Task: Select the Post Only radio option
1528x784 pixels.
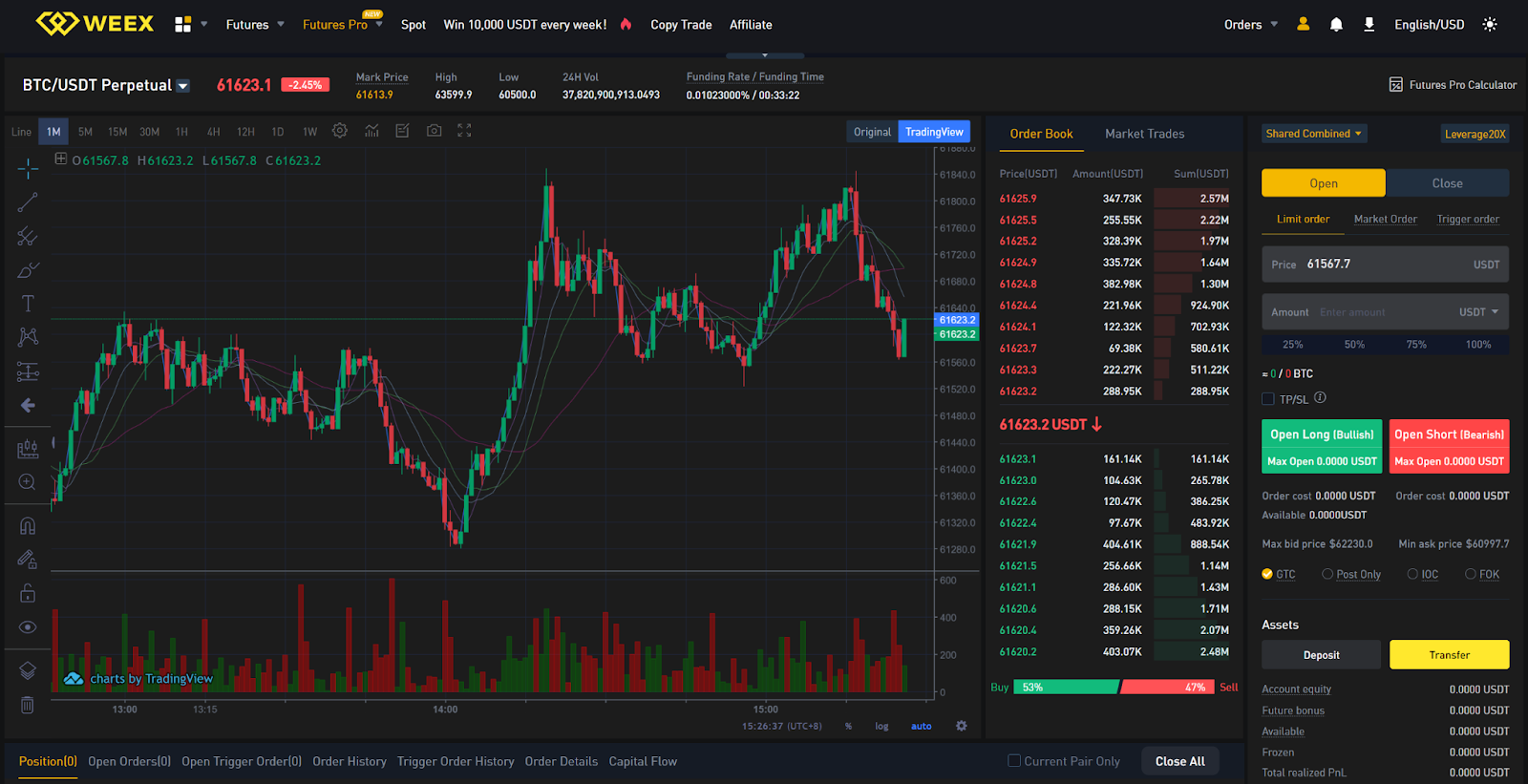Action: [x=1327, y=574]
